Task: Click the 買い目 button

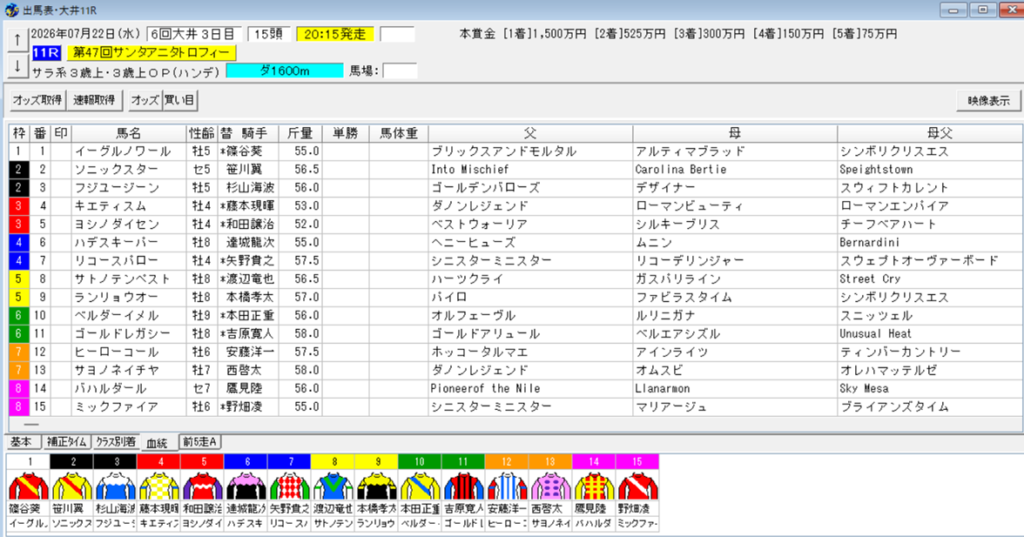Action: click(x=179, y=101)
